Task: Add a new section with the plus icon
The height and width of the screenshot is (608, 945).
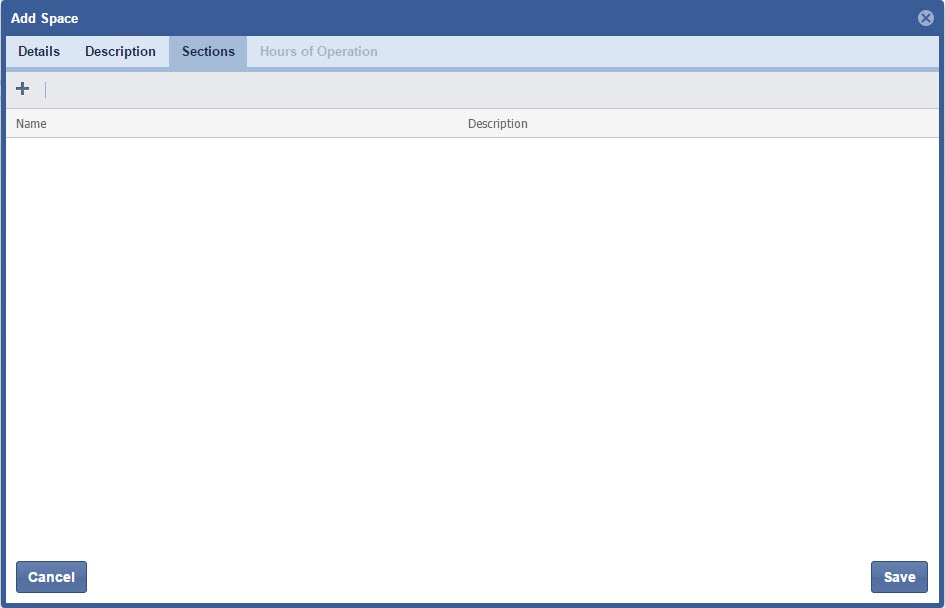Action: 23,89
